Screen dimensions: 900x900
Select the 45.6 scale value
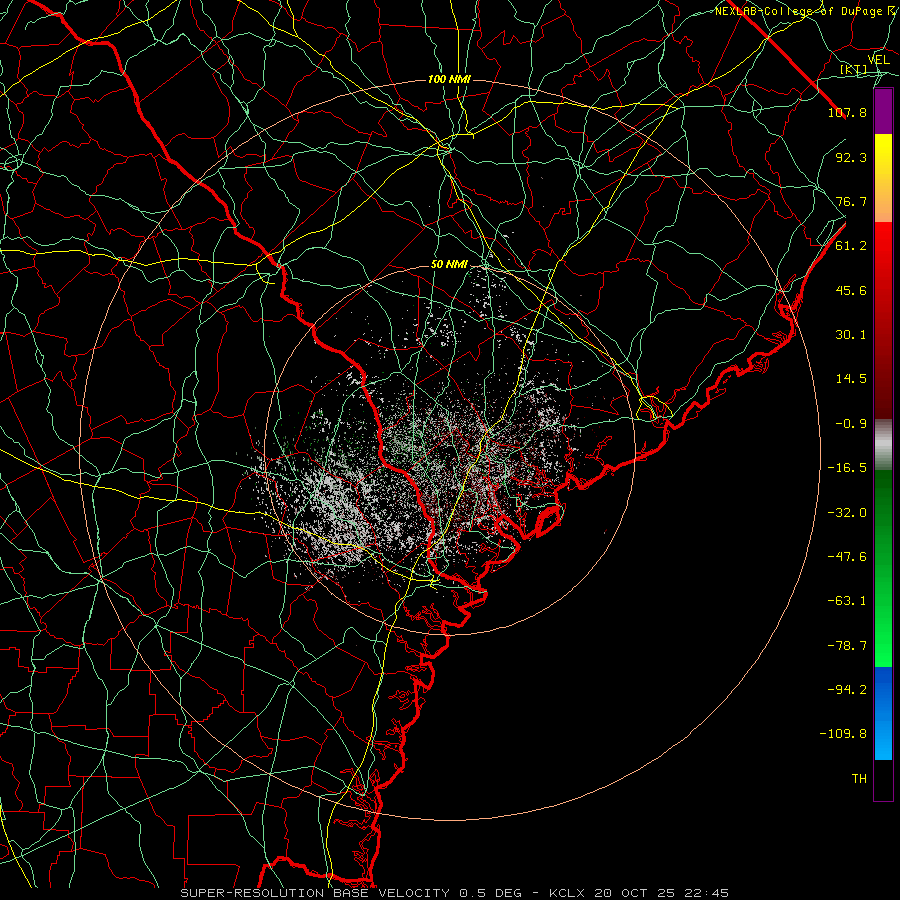point(851,290)
